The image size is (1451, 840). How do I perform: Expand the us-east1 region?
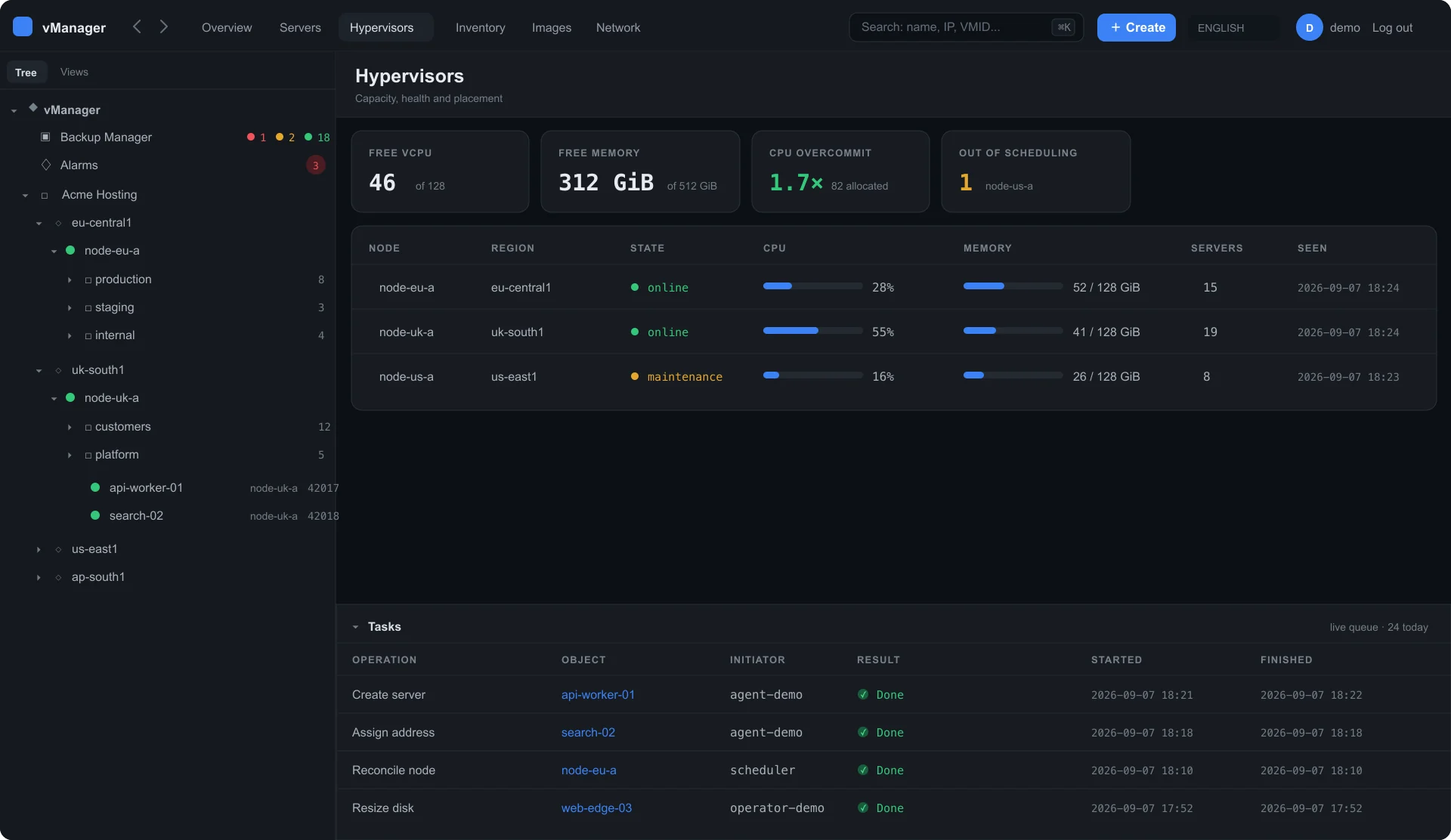tap(39, 549)
